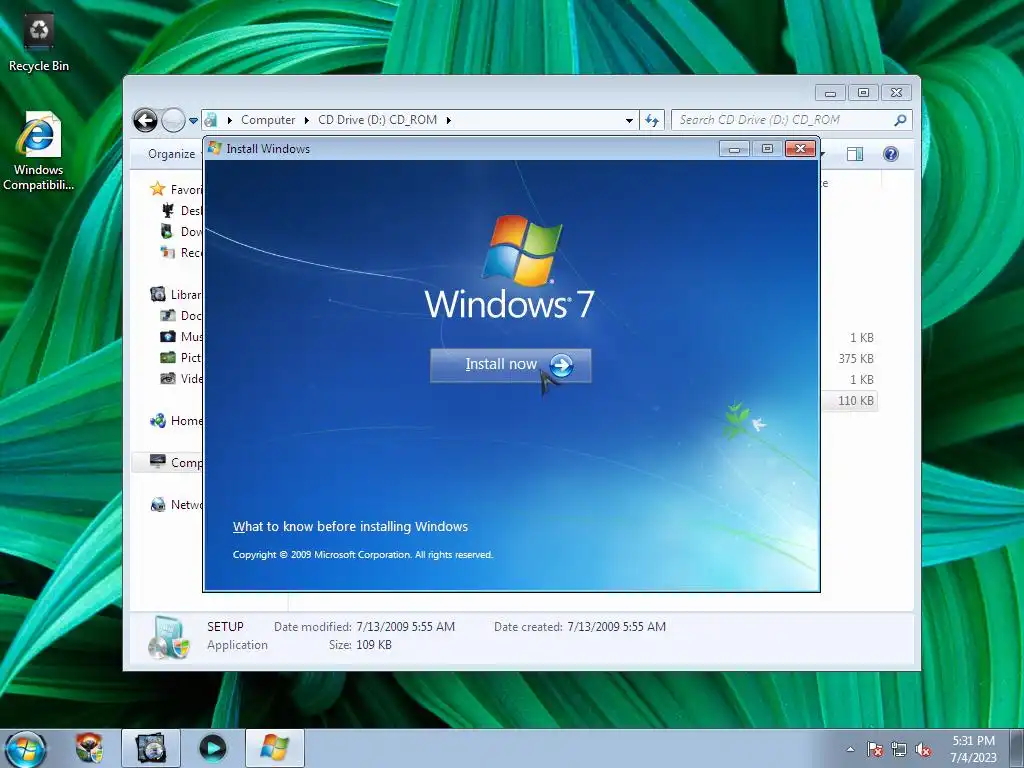Screen dimensions: 1024x768
Task: Click Install Windows taskbar button
Action: coord(274,748)
